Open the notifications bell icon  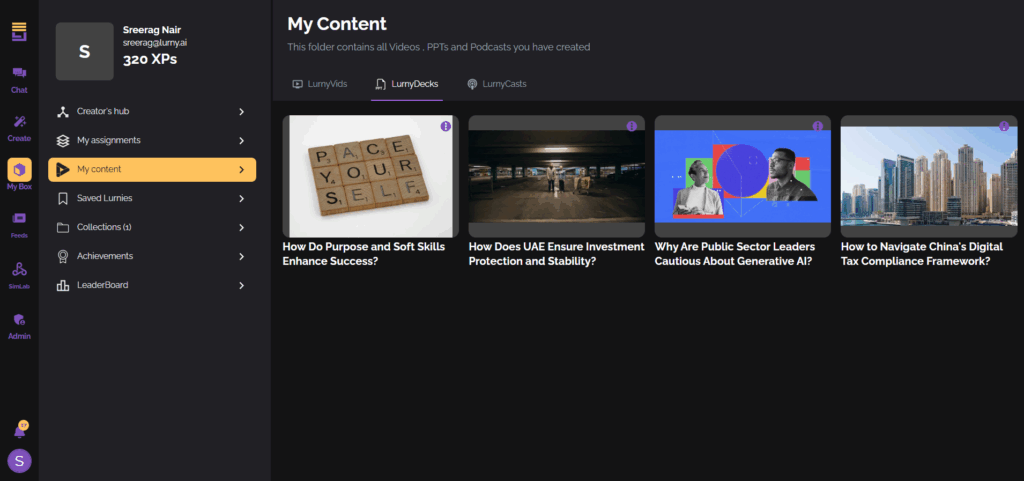[x=19, y=431]
